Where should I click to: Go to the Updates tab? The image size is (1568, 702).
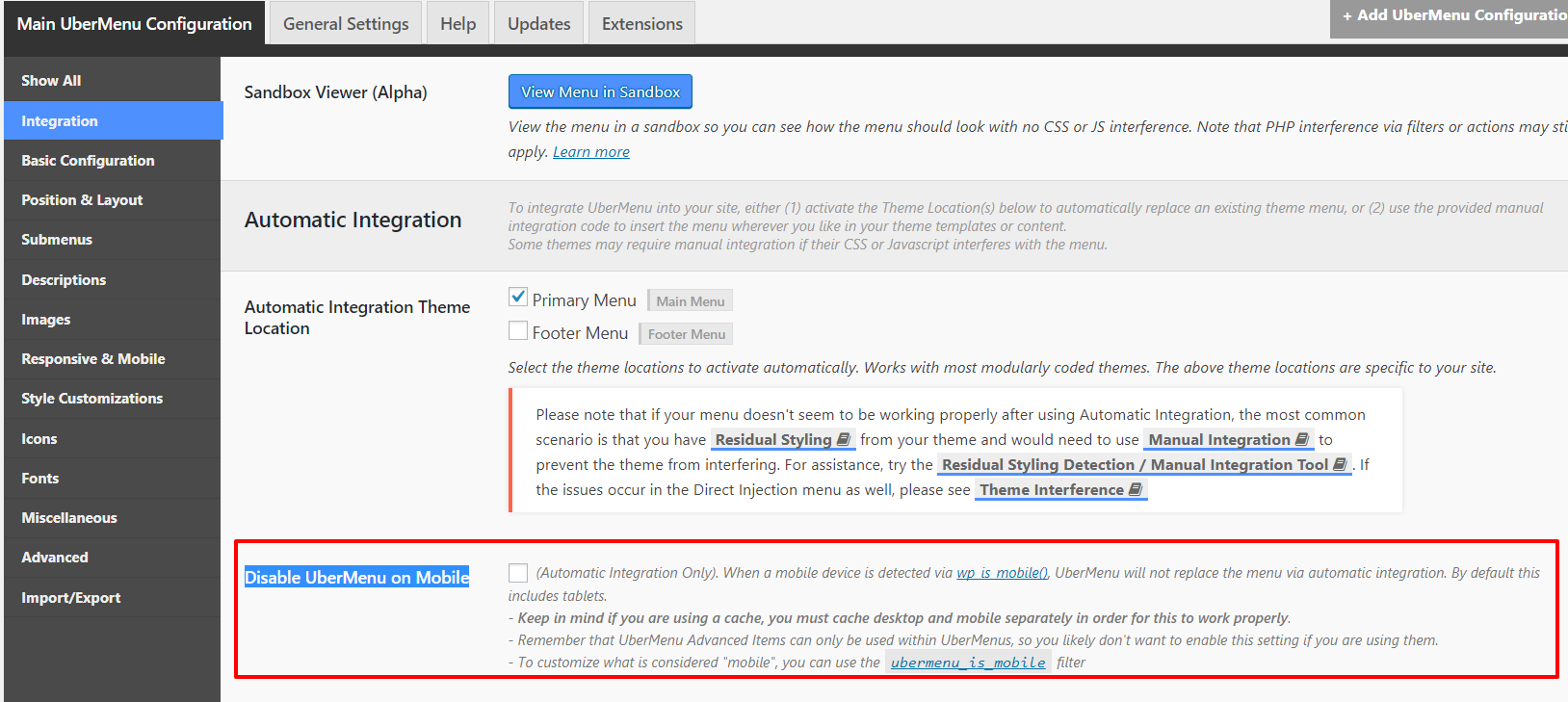[539, 23]
